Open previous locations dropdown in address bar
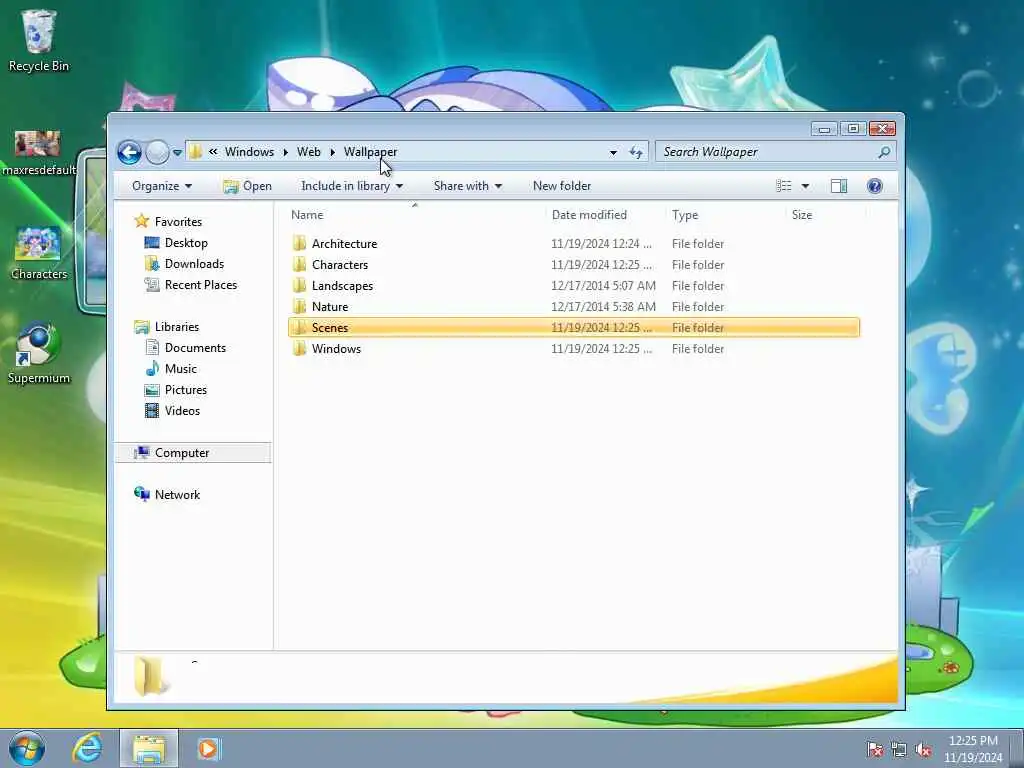1024x768 pixels. tap(613, 152)
